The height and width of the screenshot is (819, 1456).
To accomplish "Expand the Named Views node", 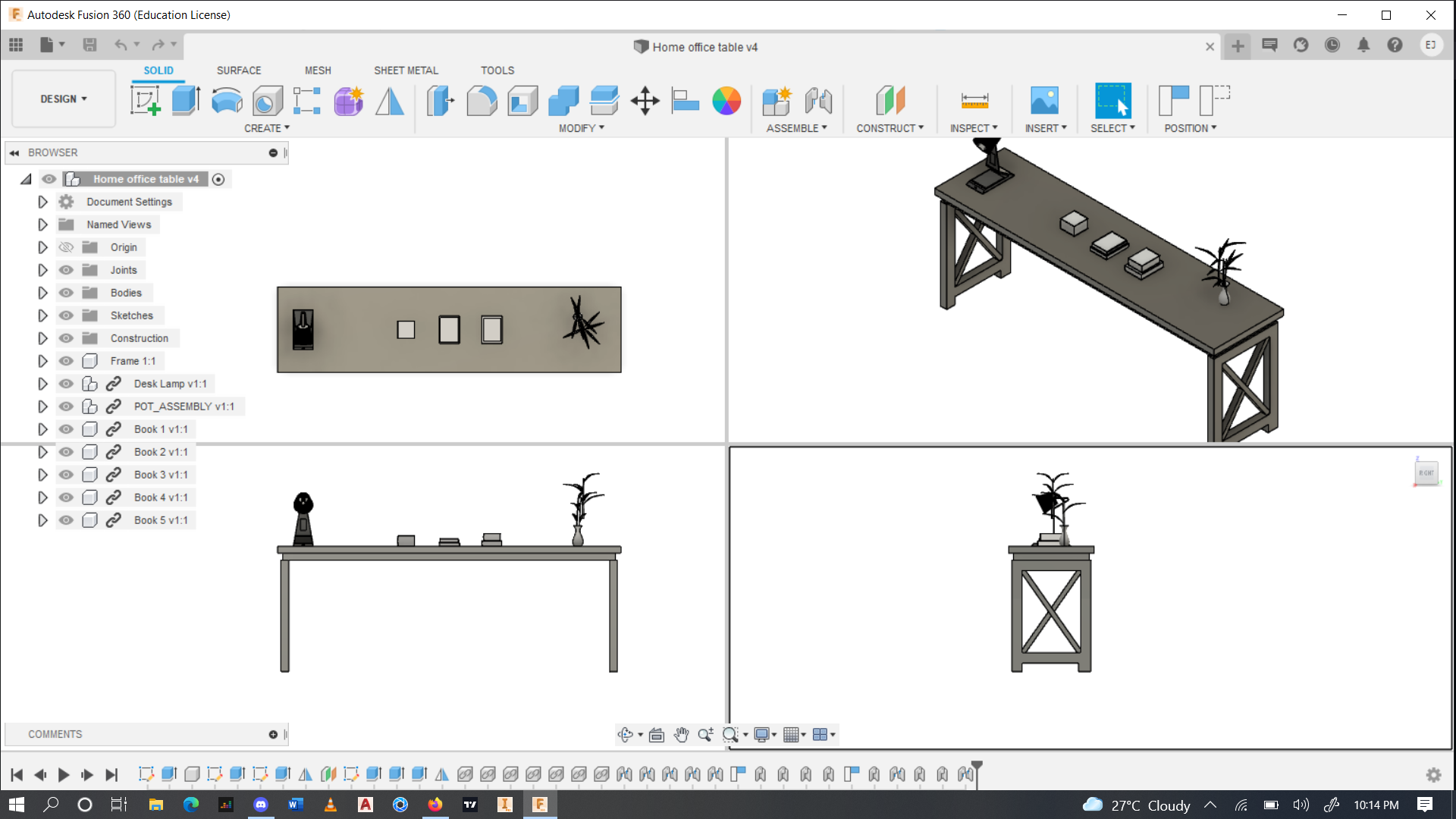I will click(42, 224).
